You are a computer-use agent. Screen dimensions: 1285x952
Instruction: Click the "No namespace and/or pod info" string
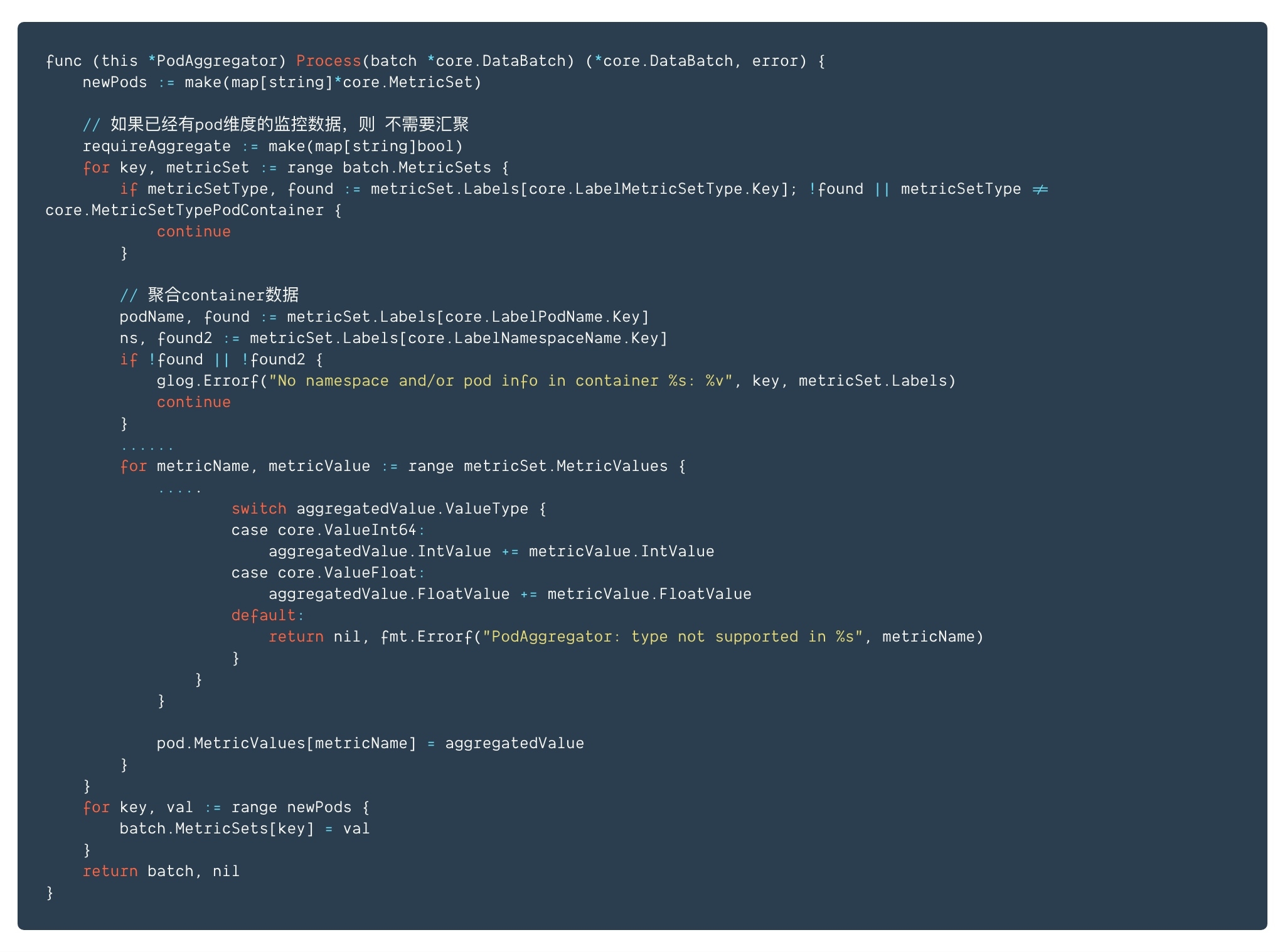pyautogui.click(x=501, y=381)
